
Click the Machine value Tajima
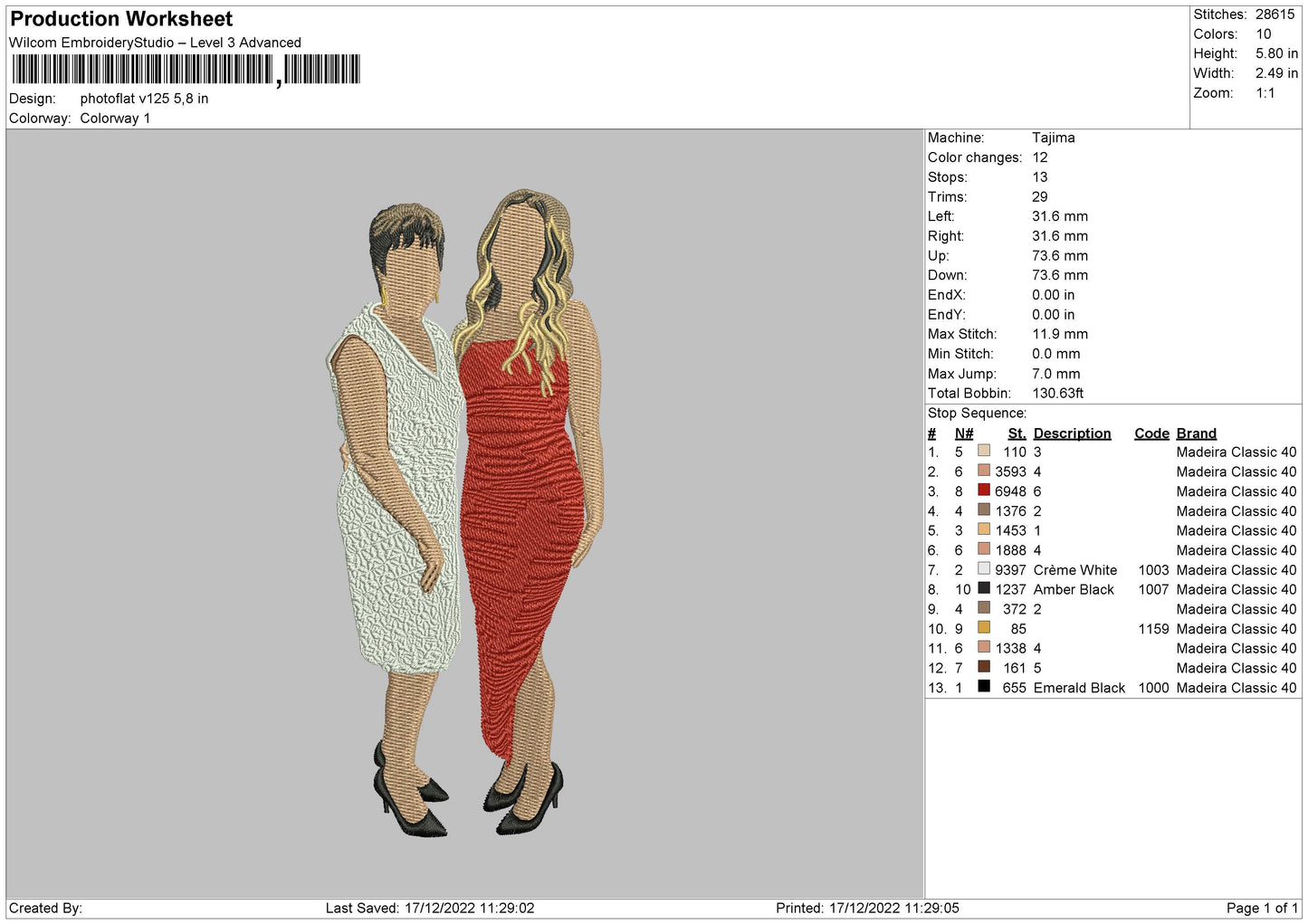pyautogui.click(x=1054, y=138)
